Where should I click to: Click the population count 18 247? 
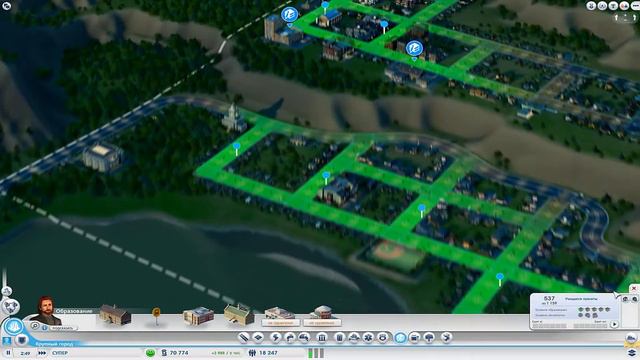click(x=268, y=353)
